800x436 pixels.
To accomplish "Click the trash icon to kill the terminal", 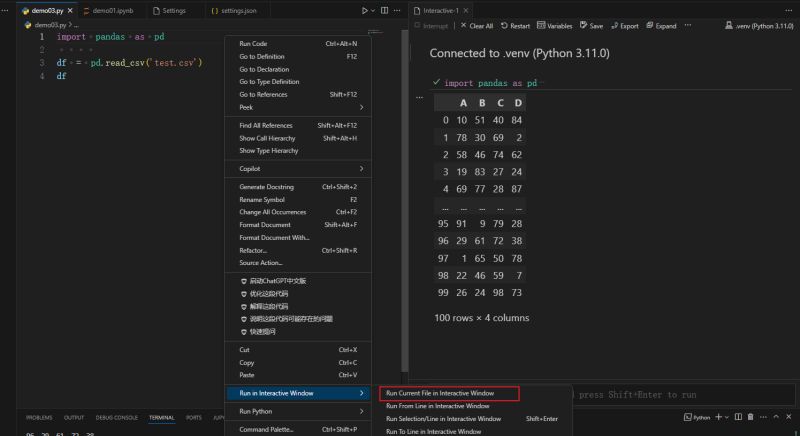I will click(x=751, y=417).
